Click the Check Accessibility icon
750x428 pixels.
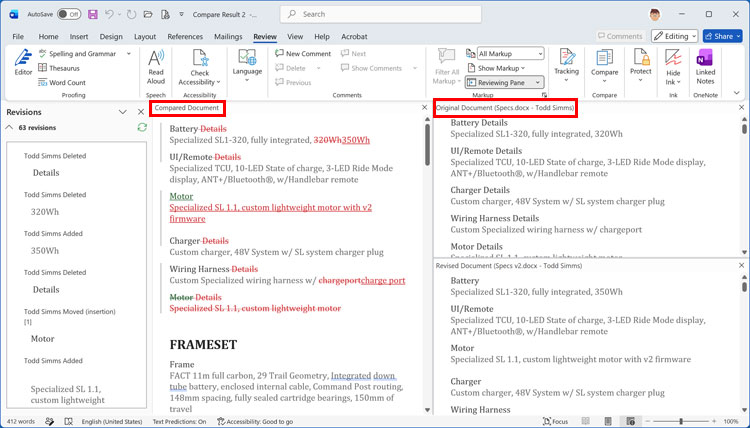tap(200, 58)
